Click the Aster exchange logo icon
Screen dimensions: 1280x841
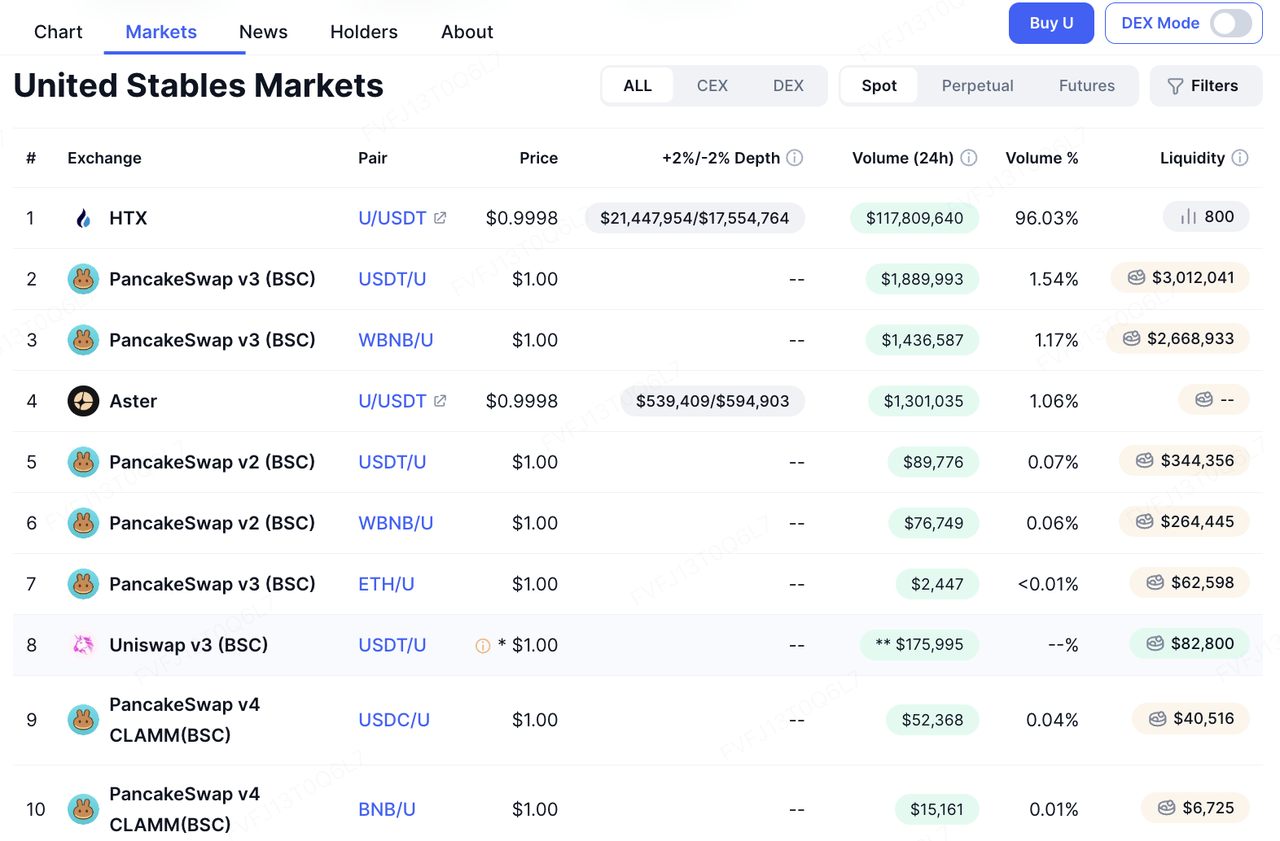coord(83,401)
